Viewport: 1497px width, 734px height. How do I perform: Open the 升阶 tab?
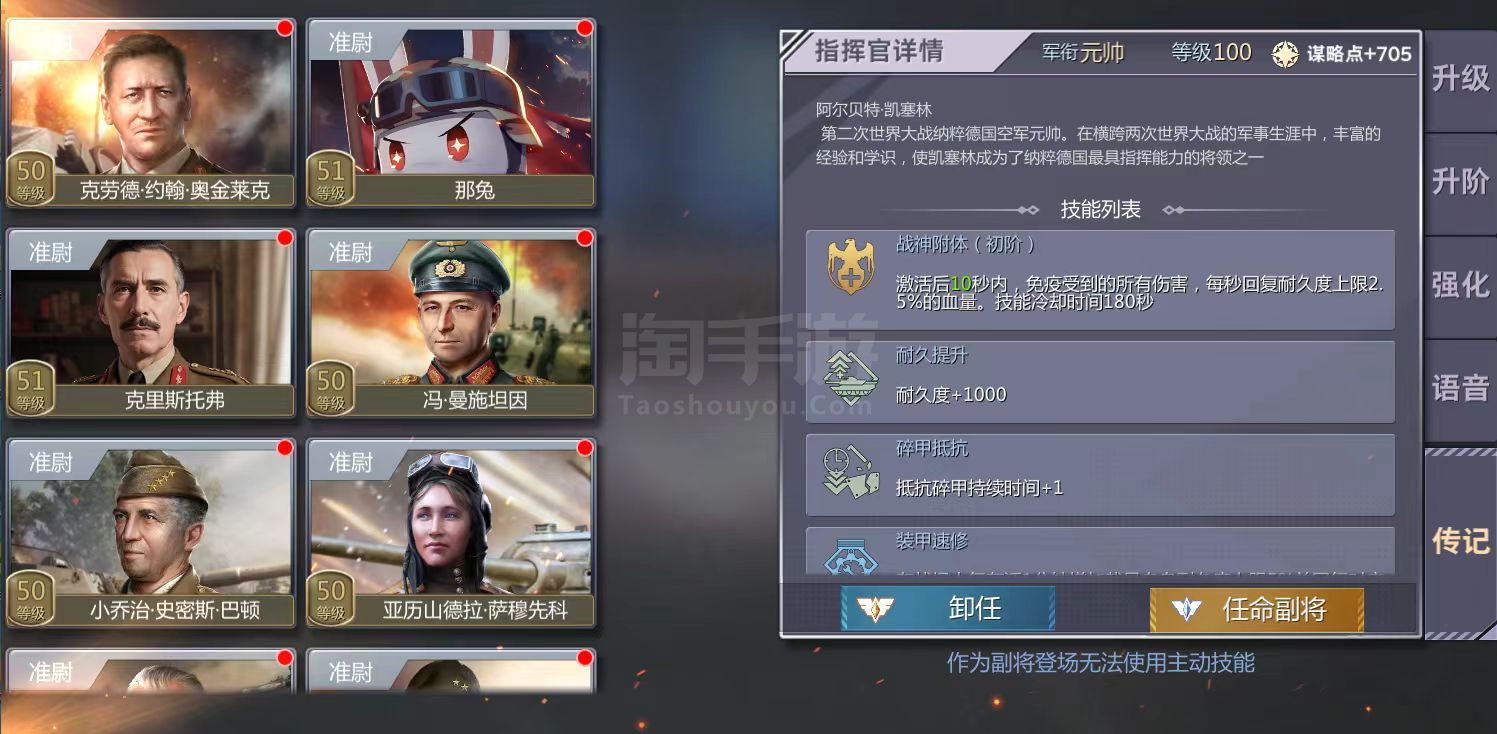pyautogui.click(x=1460, y=182)
